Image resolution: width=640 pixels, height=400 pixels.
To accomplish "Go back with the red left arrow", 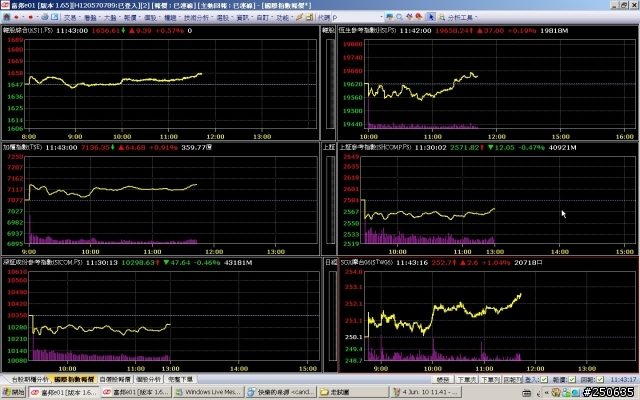I will pyautogui.click(x=16, y=17).
